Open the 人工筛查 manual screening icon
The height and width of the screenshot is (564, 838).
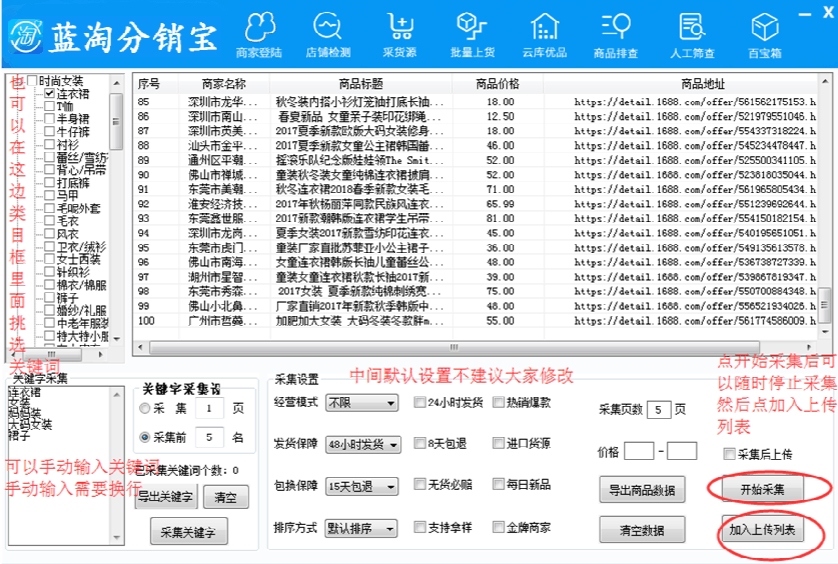(x=692, y=35)
